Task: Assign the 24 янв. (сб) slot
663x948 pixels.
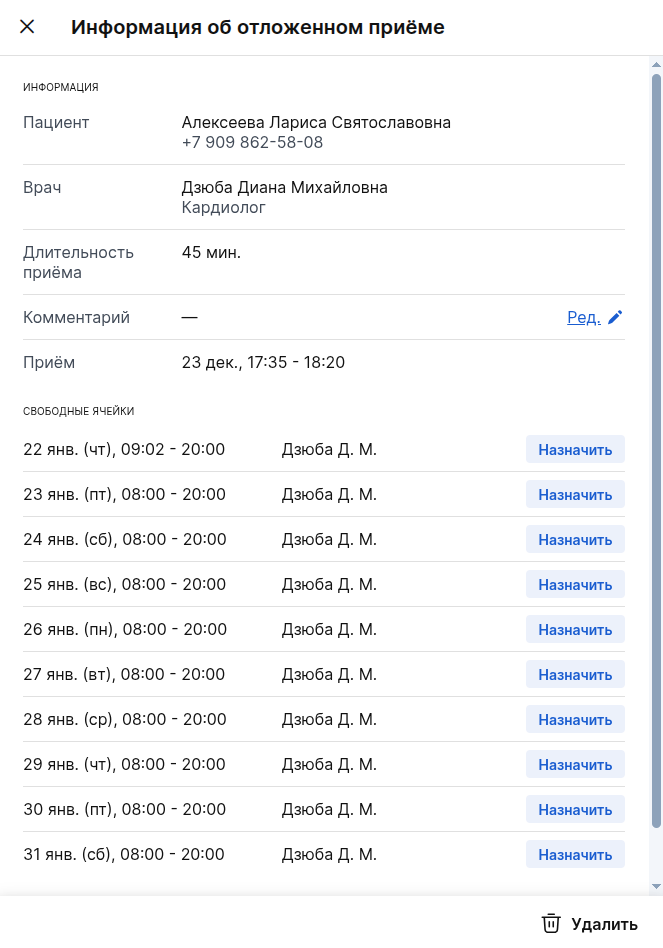Action: click(x=575, y=540)
